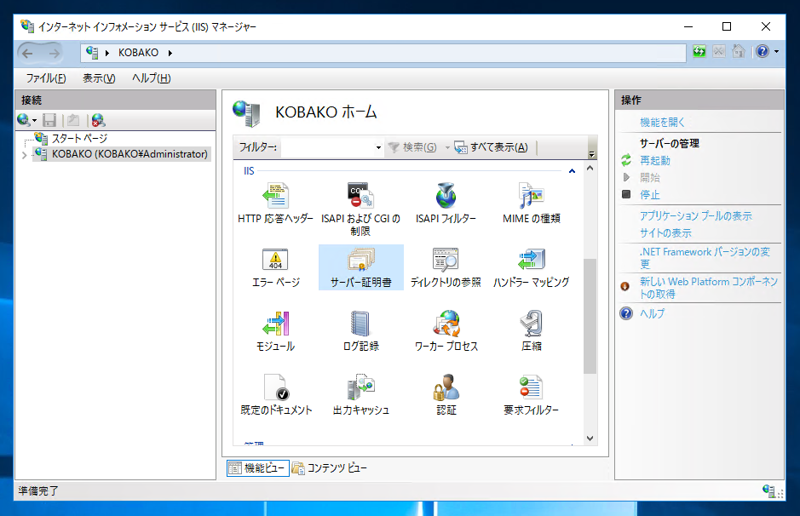Click the scroll down arrow of feature list
The height and width of the screenshot is (516, 800).
click(x=590, y=438)
